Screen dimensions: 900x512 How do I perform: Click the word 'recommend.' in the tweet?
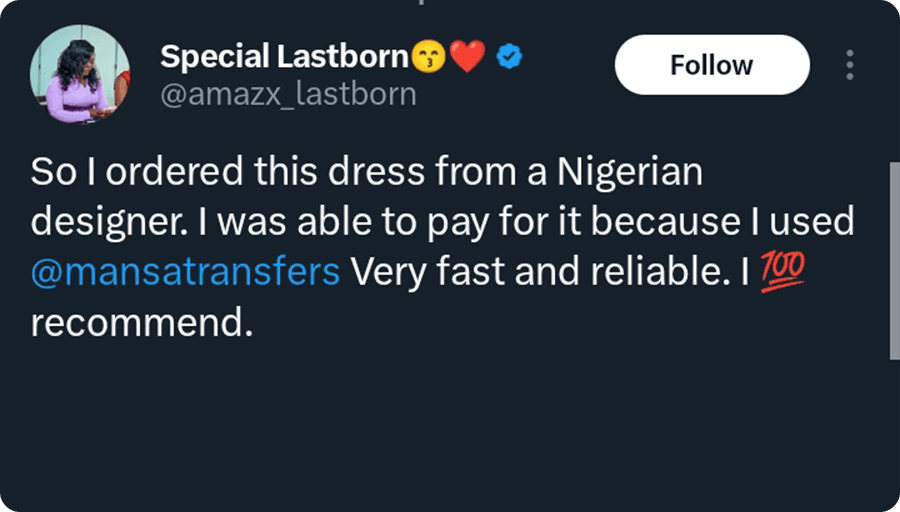[138, 323]
